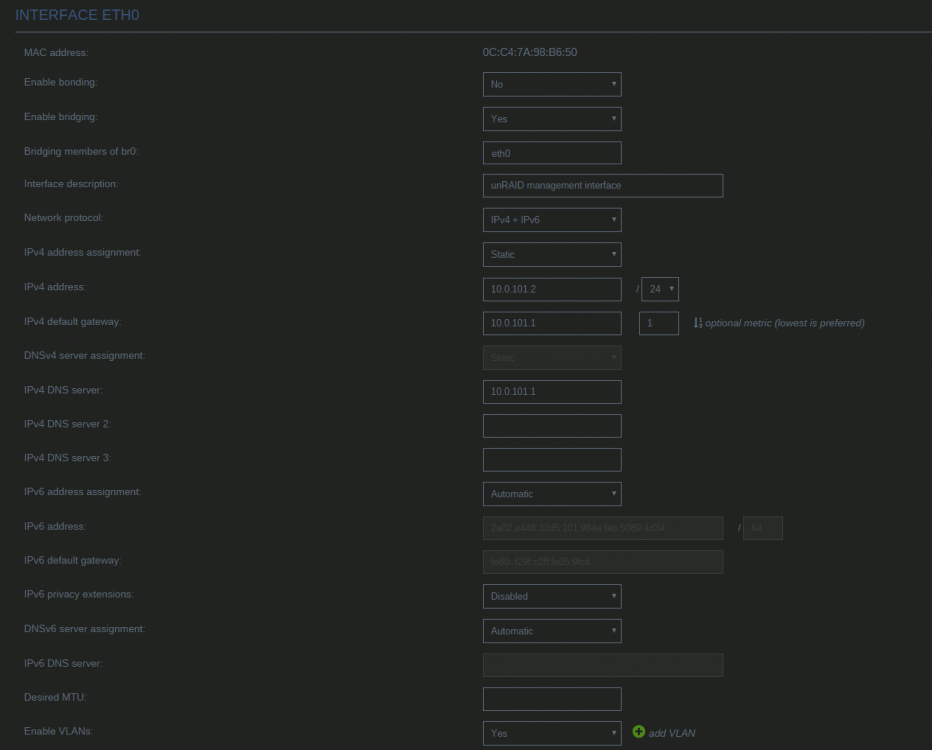This screenshot has width=932, height=750.
Task: Click the 'IPv6 privacy extensions:' label
Action: point(78,594)
